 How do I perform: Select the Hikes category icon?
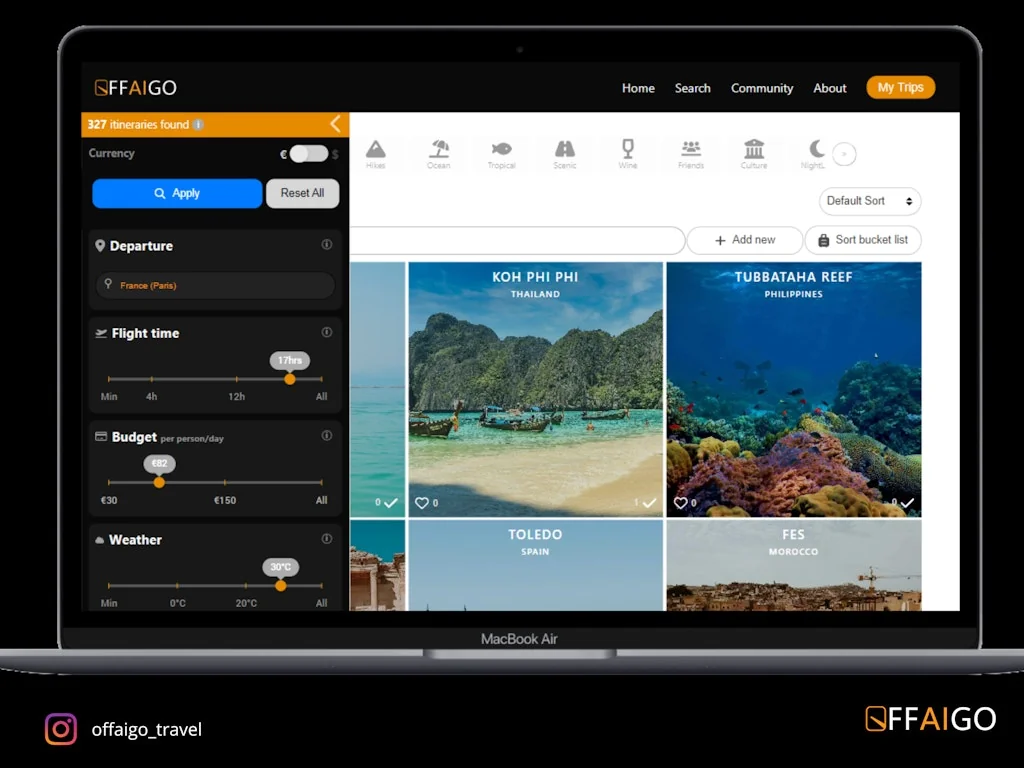(x=376, y=152)
